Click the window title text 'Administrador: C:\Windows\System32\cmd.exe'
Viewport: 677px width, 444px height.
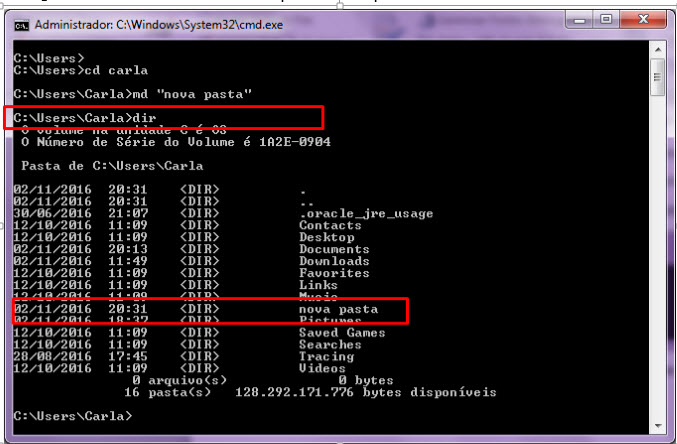click(158, 25)
